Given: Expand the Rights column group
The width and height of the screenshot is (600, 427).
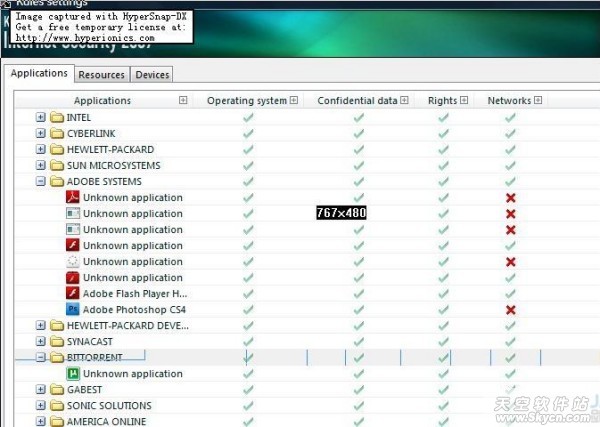Looking at the screenshot, I should click(464, 100).
